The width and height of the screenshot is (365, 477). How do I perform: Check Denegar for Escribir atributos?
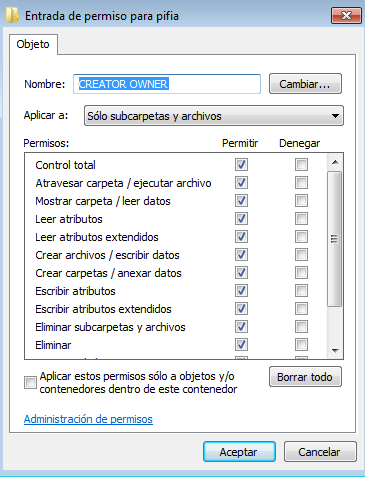(x=301, y=290)
